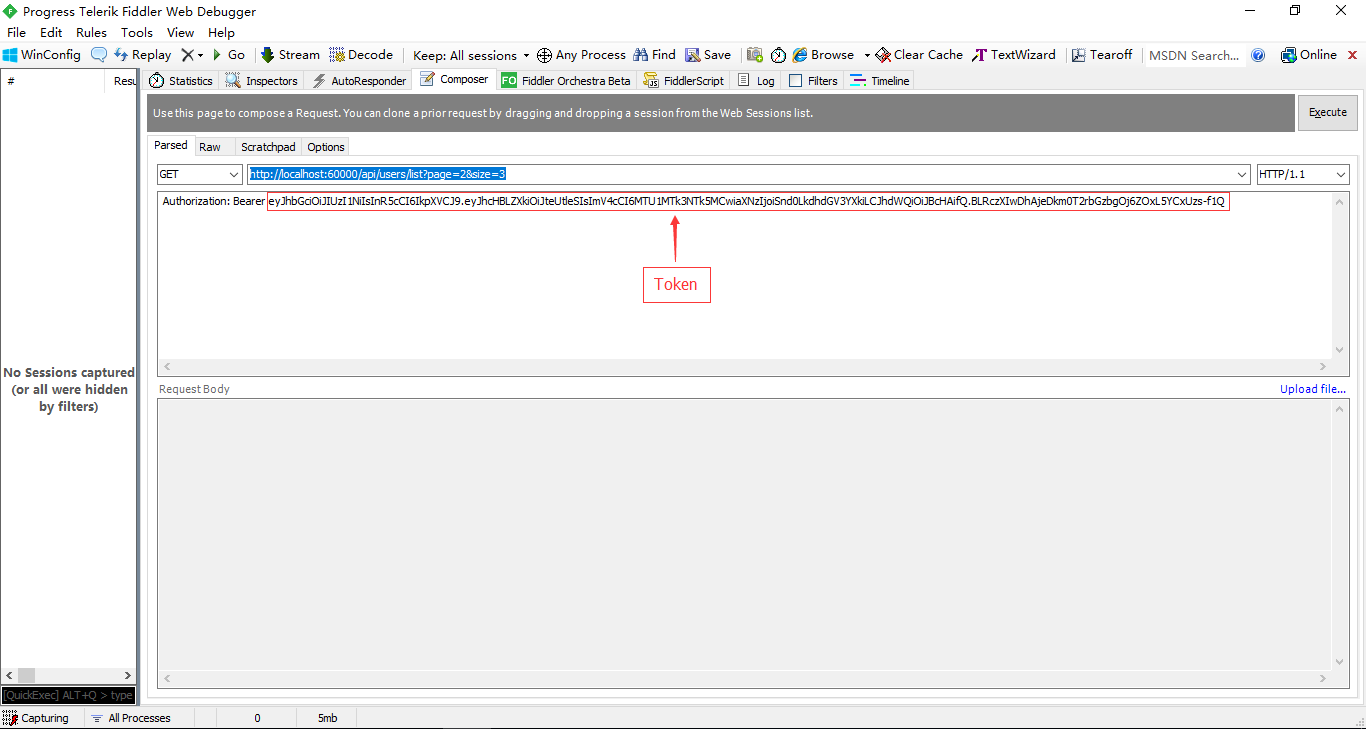This screenshot has height=729, width=1366.
Task: Clear Cache from the toolbar
Action: pyautogui.click(x=919, y=55)
